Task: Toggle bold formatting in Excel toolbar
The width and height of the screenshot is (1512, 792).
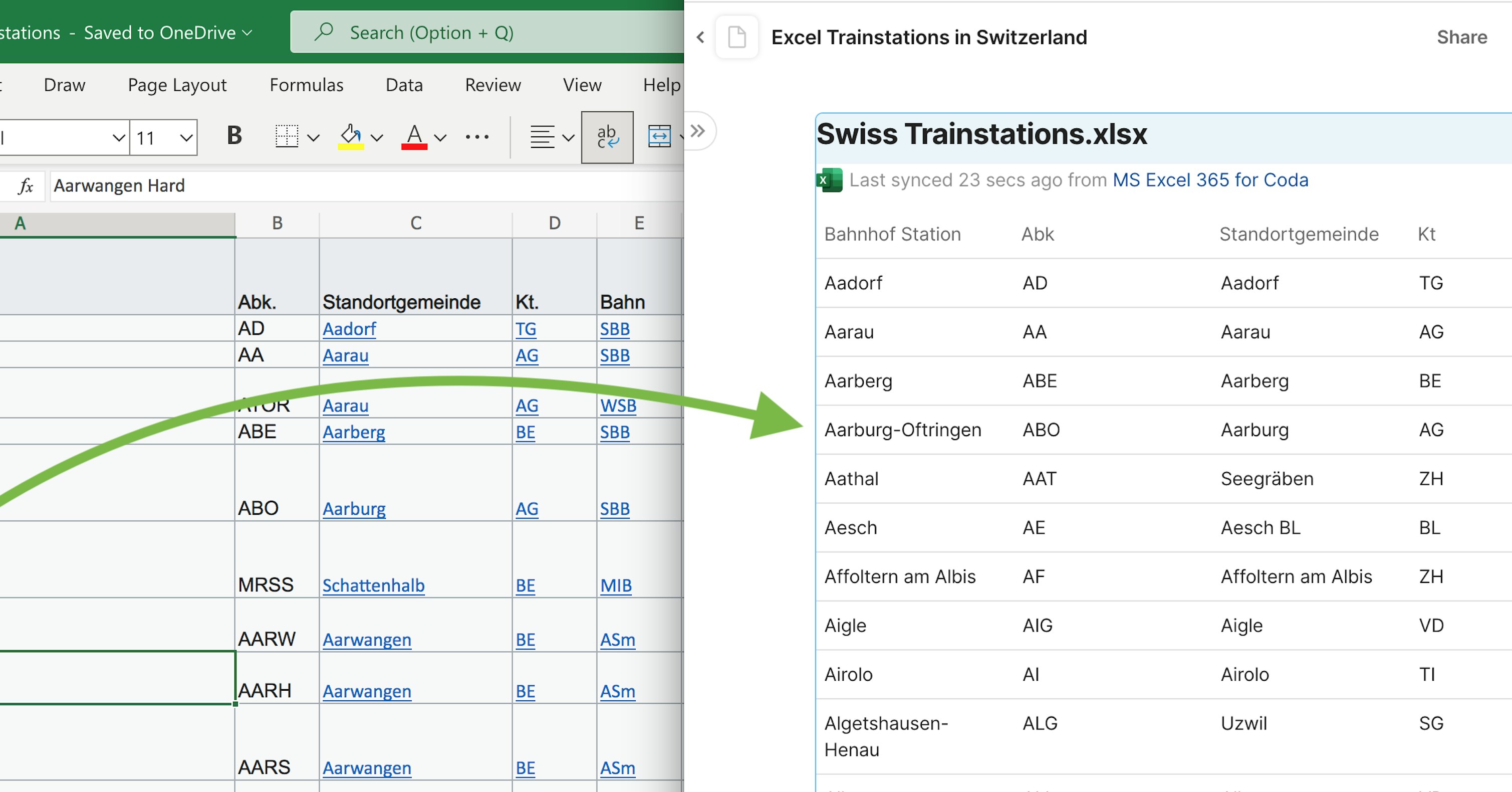Action: click(x=234, y=136)
